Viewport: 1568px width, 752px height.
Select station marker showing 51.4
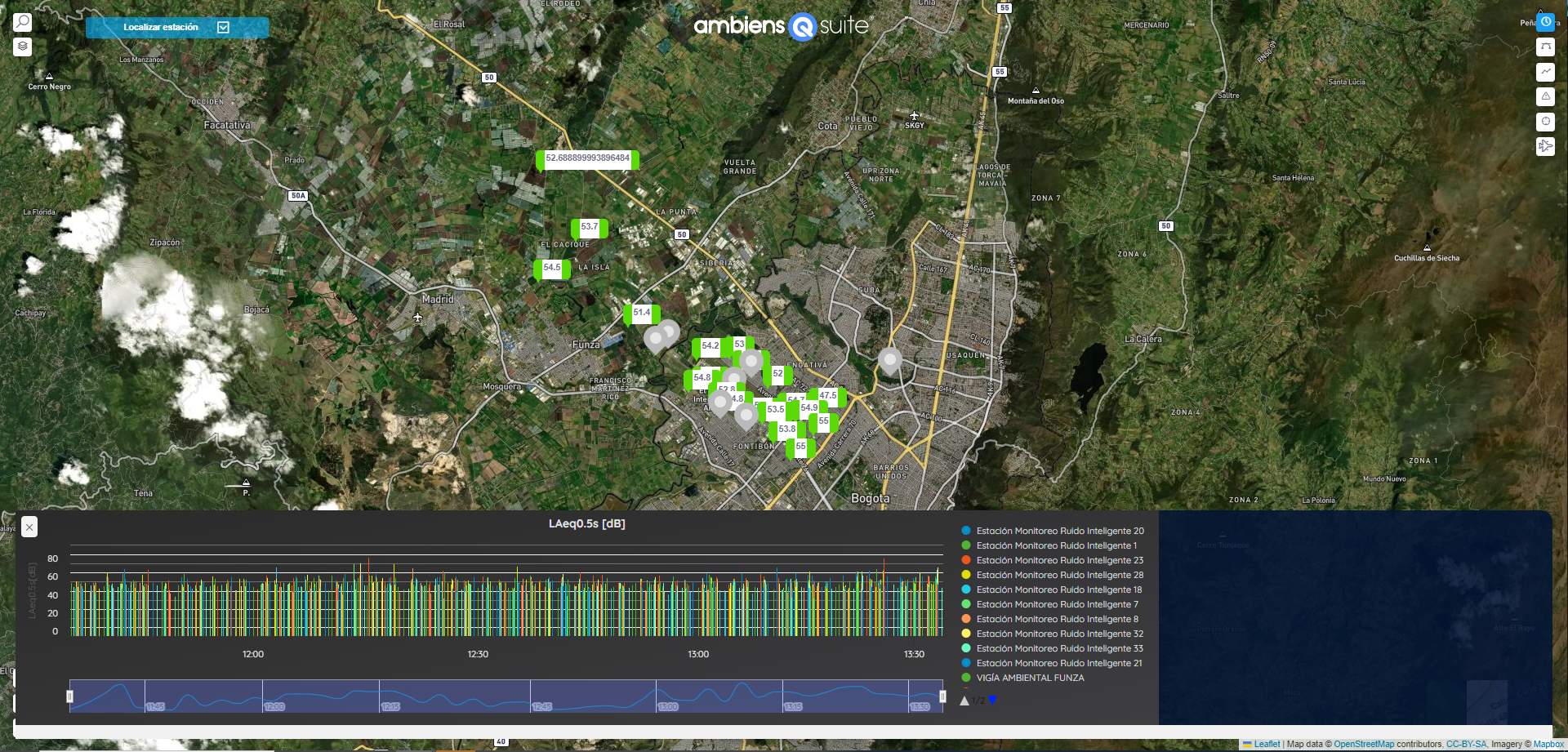[642, 314]
